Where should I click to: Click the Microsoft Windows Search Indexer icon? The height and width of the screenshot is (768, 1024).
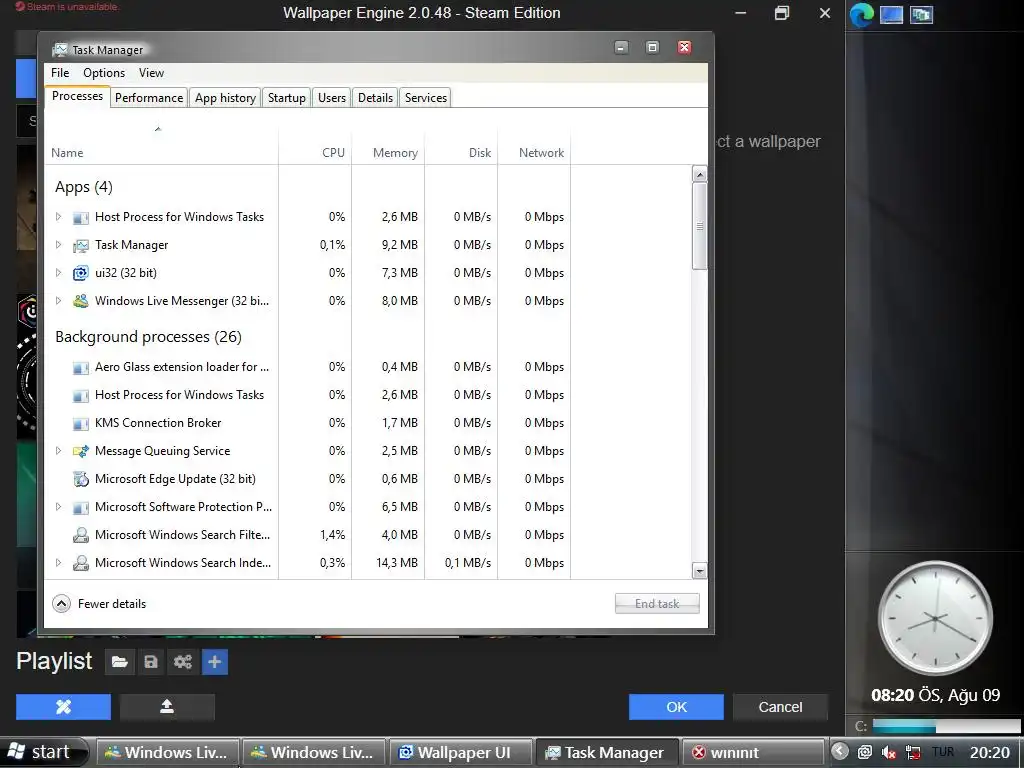coord(80,563)
